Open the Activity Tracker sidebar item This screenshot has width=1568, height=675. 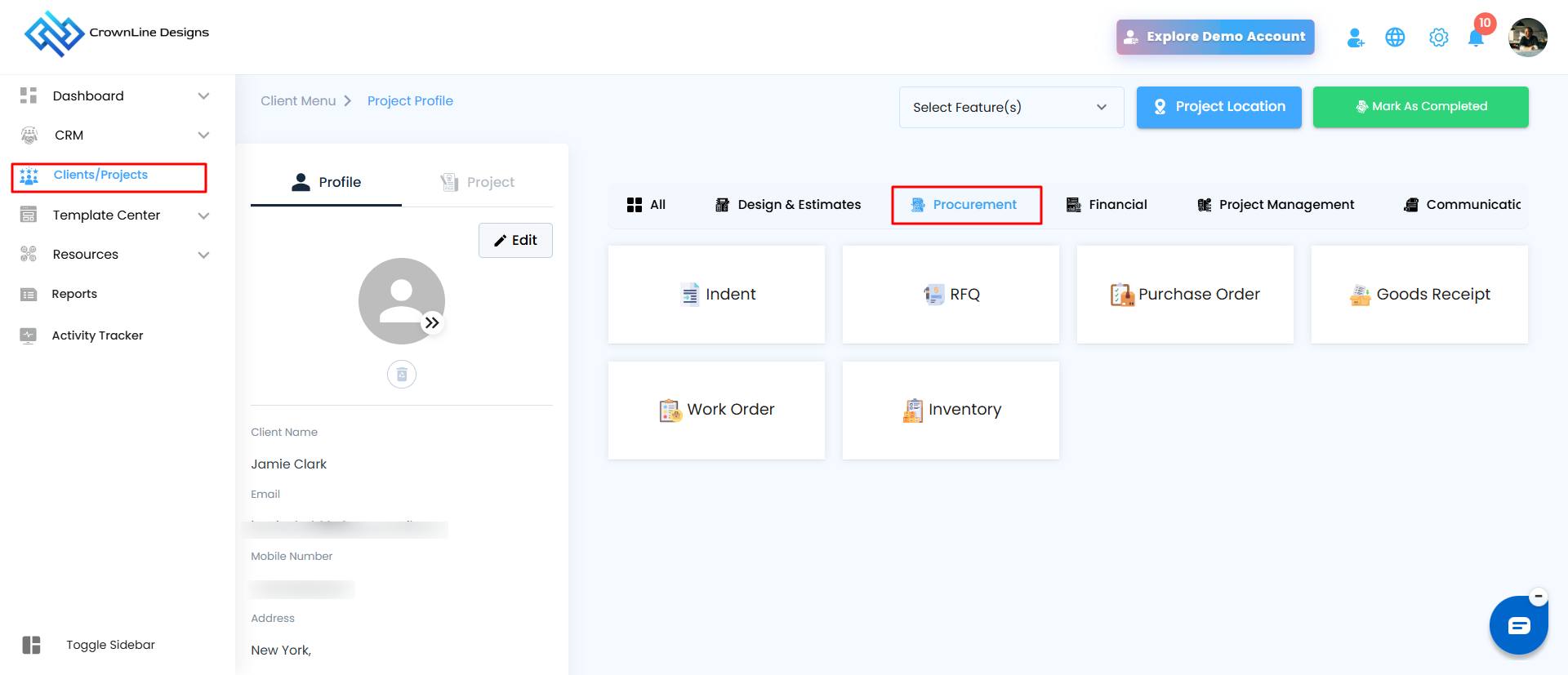[x=97, y=335]
